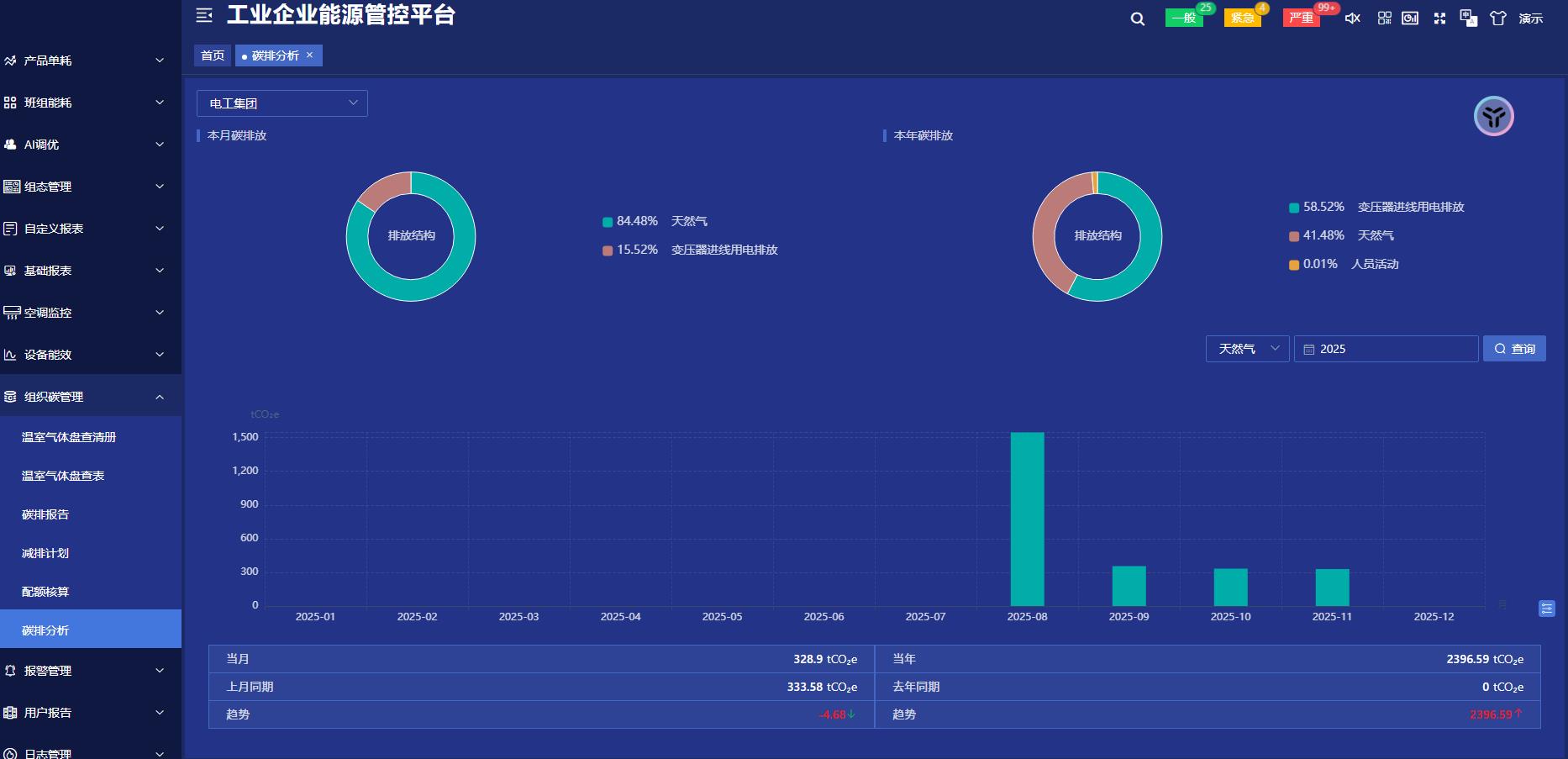Click the search magnifier icon in header
Screen dimensions: 1568x759
click(x=1138, y=18)
